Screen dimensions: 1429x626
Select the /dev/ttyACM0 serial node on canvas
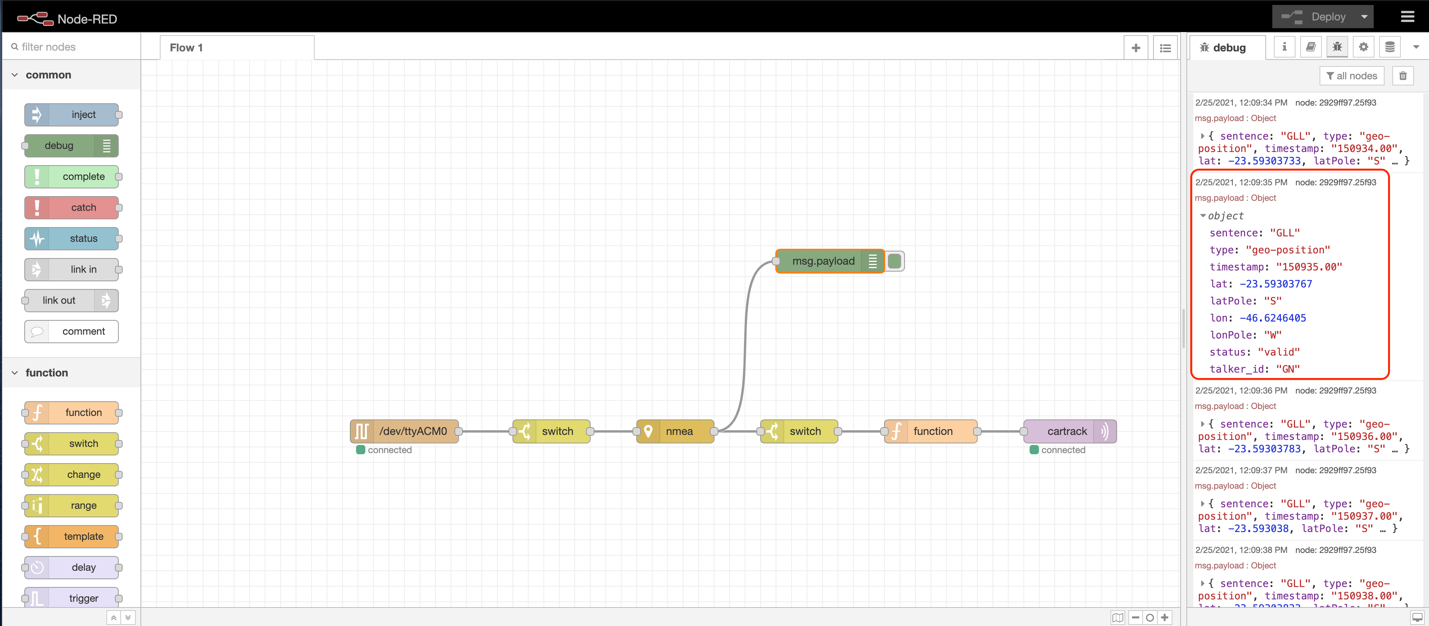click(x=405, y=431)
